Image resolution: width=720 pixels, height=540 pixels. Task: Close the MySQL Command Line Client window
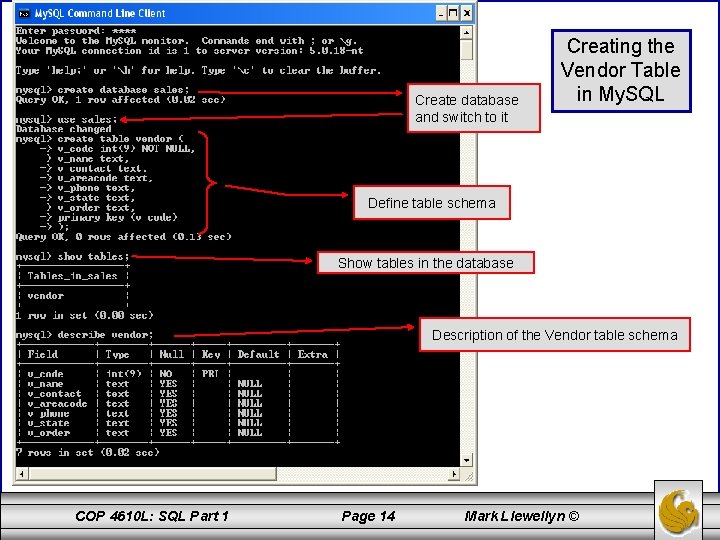466,13
